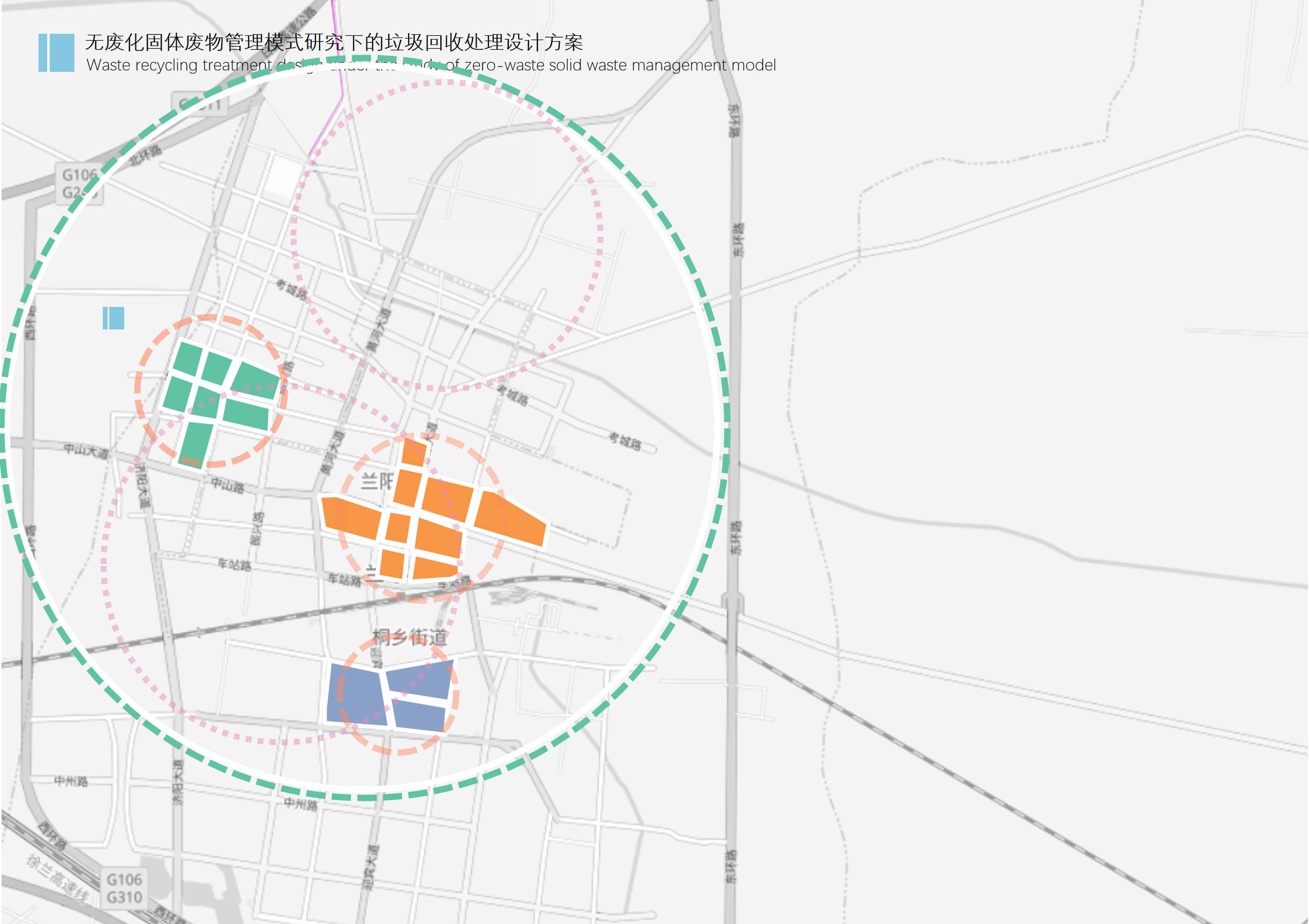Select the tan marker inside green block

pos(191,461)
